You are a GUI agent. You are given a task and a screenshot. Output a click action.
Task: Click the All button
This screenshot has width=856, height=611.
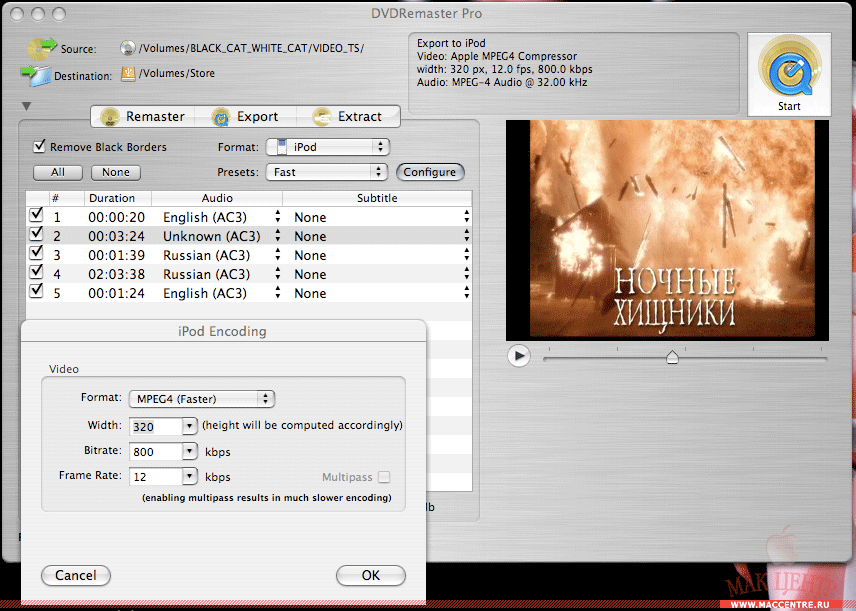(x=58, y=173)
